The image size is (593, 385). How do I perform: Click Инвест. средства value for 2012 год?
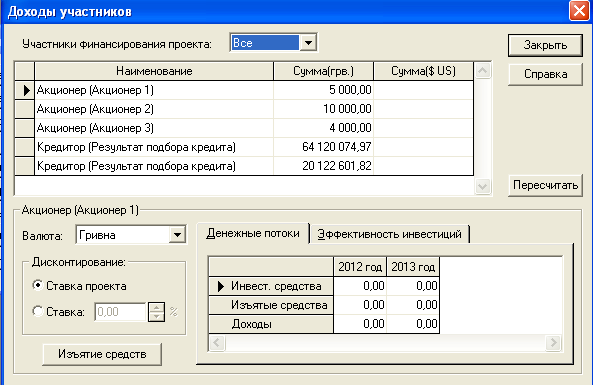point(360,286)
